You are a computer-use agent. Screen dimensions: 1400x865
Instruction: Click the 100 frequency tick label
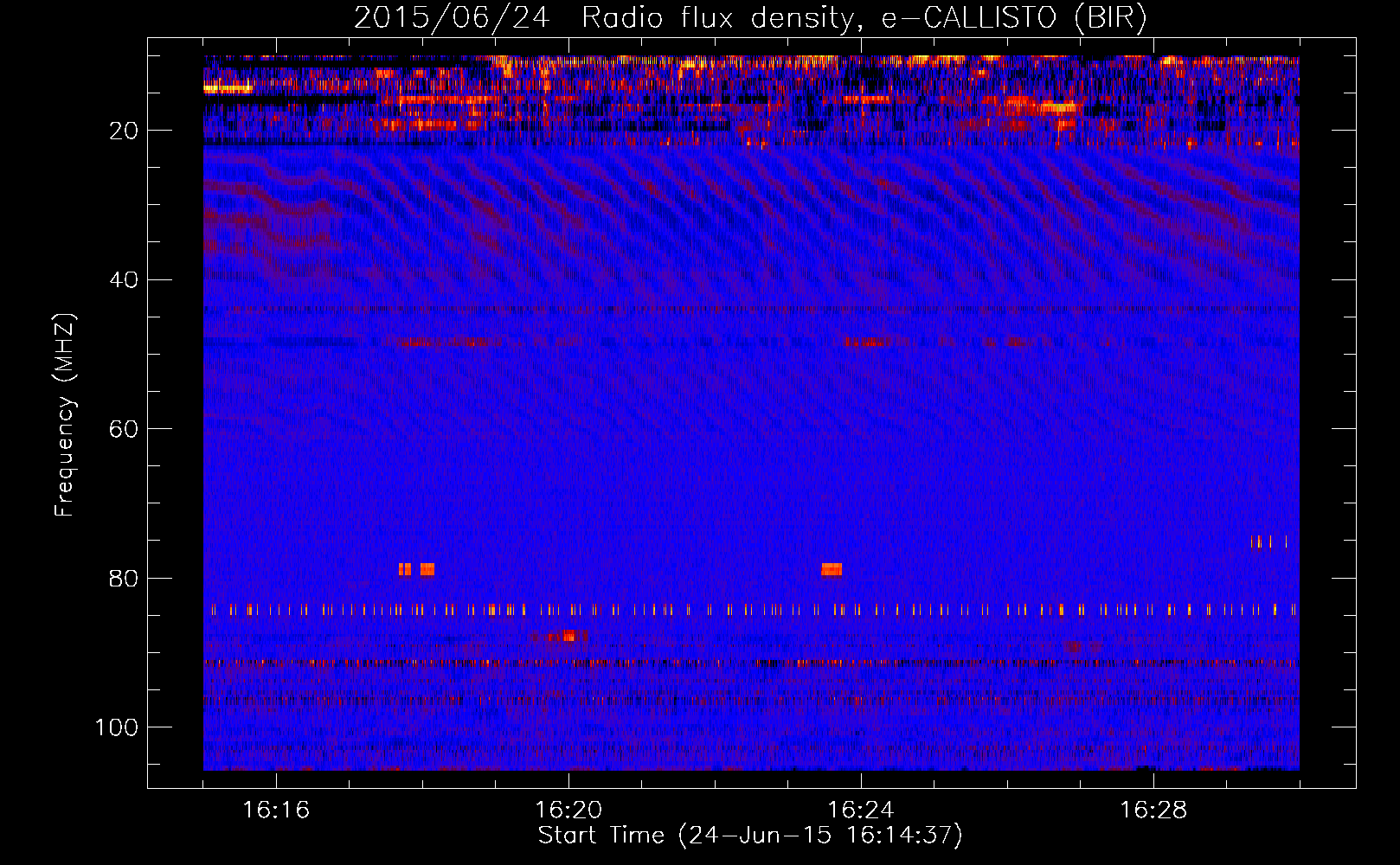pos(117,727)
